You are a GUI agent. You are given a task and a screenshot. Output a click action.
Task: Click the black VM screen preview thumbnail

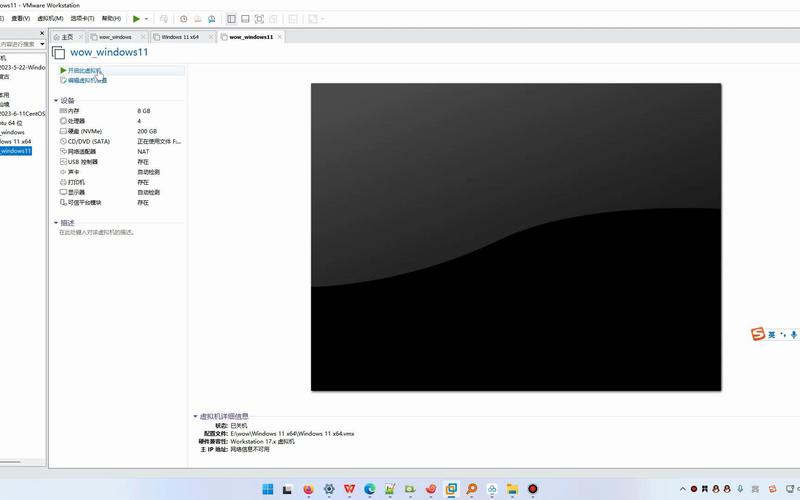[516, 237]
